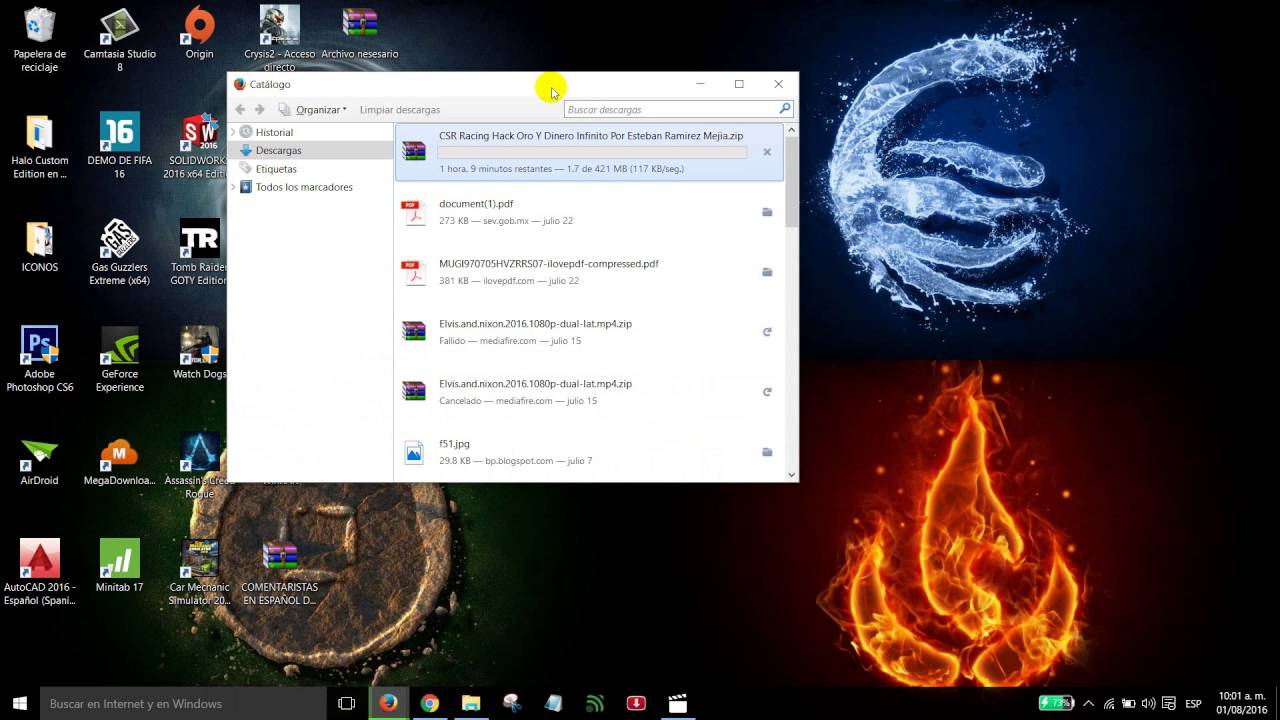Select Etiquetas in the sidebar

click(276, 169)
